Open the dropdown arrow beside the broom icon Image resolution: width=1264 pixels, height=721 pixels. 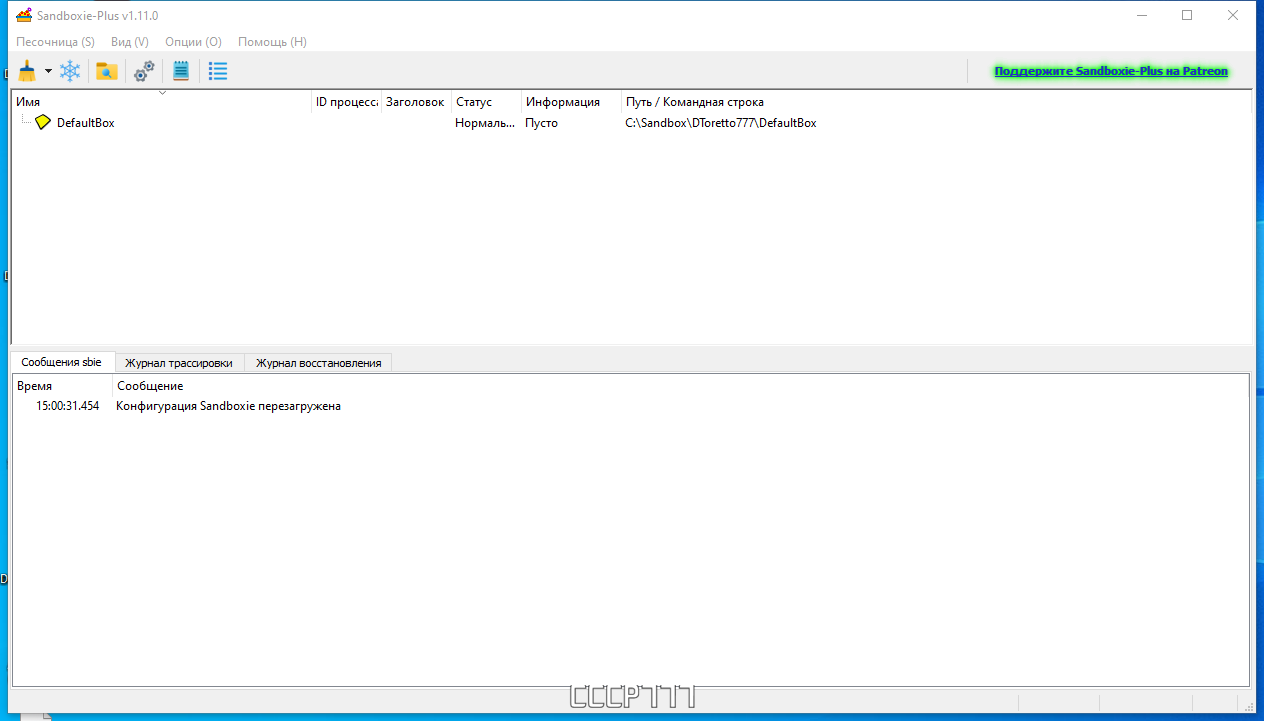point(48,71)
